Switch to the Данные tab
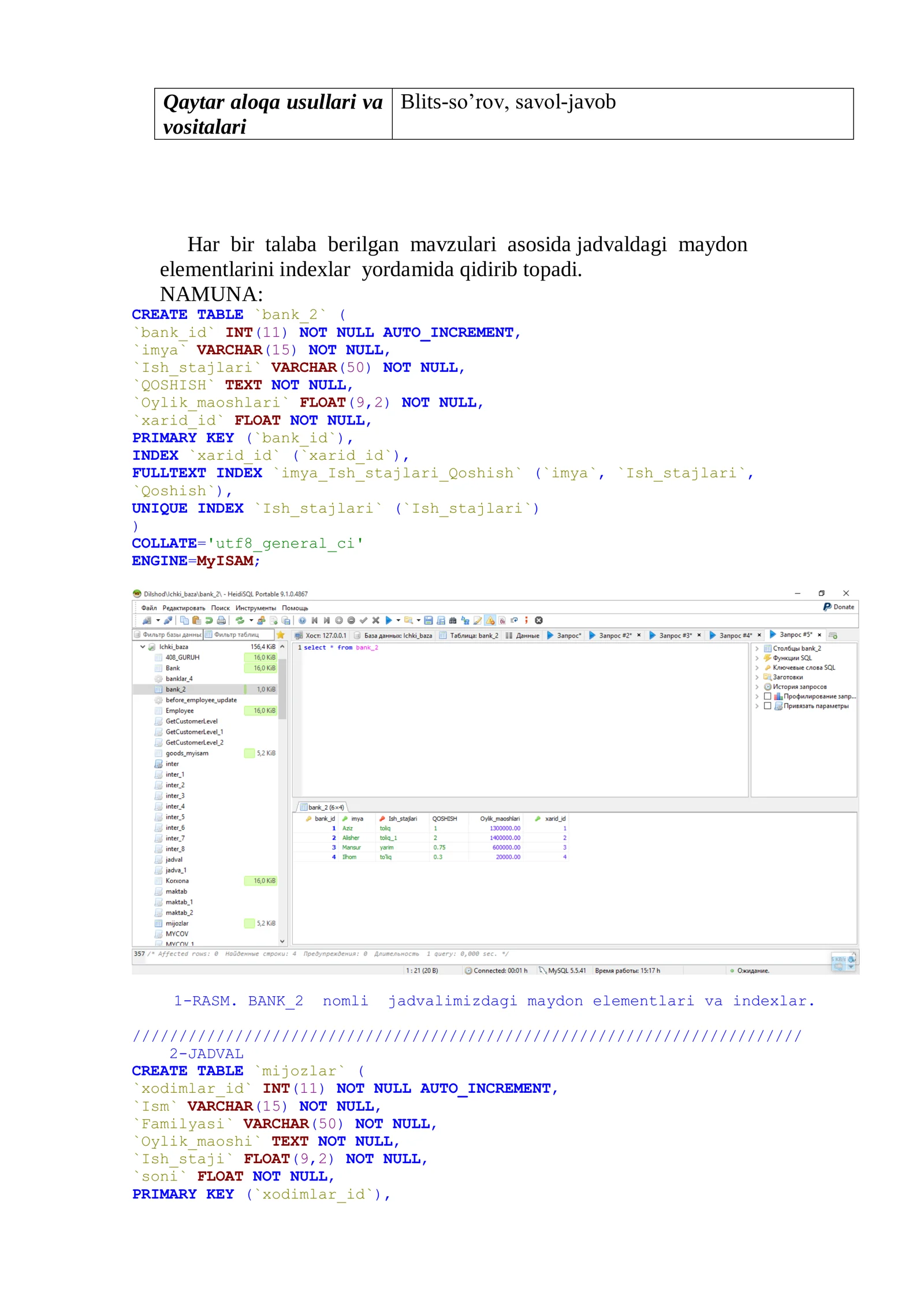924x1307 pixels. 522,635
